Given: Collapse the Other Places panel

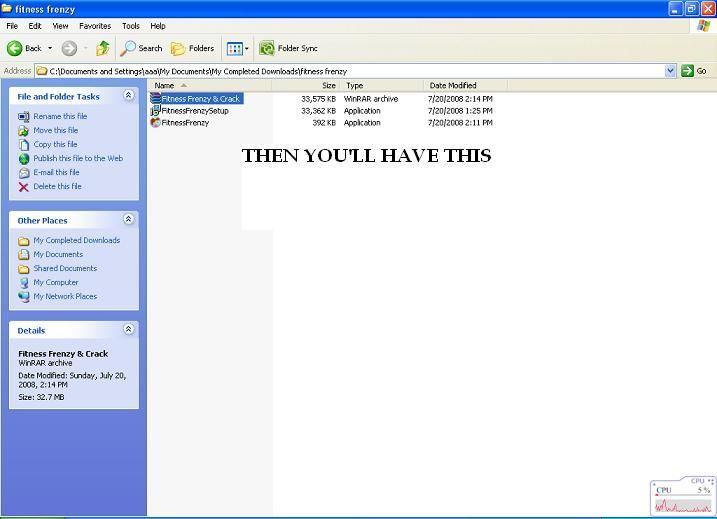Looking at the screenshot, I should [x=128, y=219].
